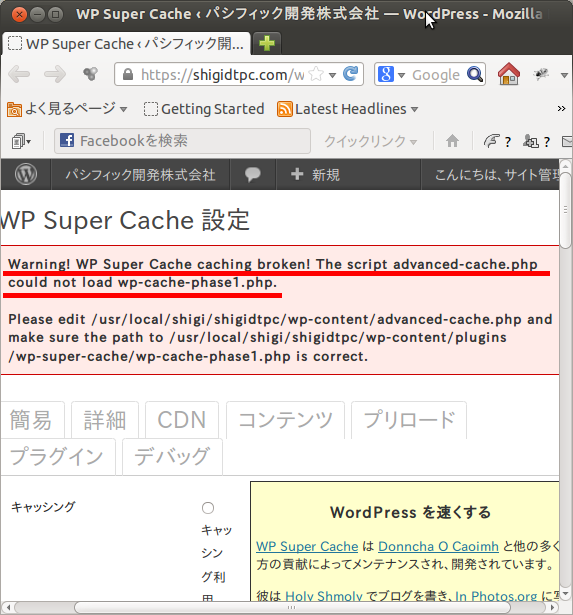
Task: Click the Latest Headlines RSS feed icon
Action: coord(285,109)
